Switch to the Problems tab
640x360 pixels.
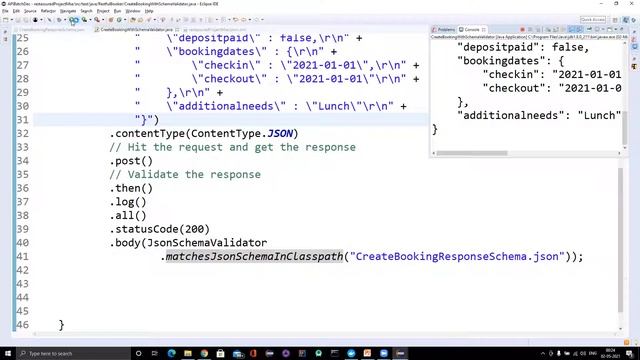tap(444, 29)
